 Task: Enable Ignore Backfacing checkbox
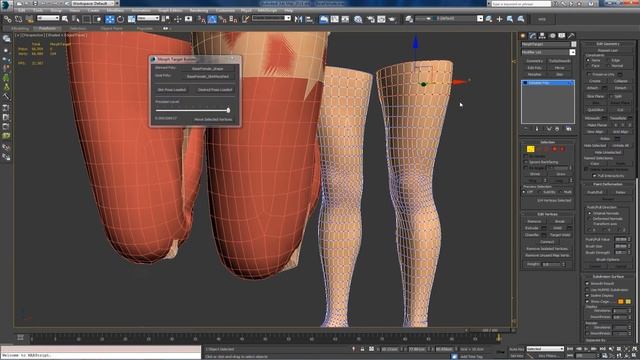pos(526,162)
